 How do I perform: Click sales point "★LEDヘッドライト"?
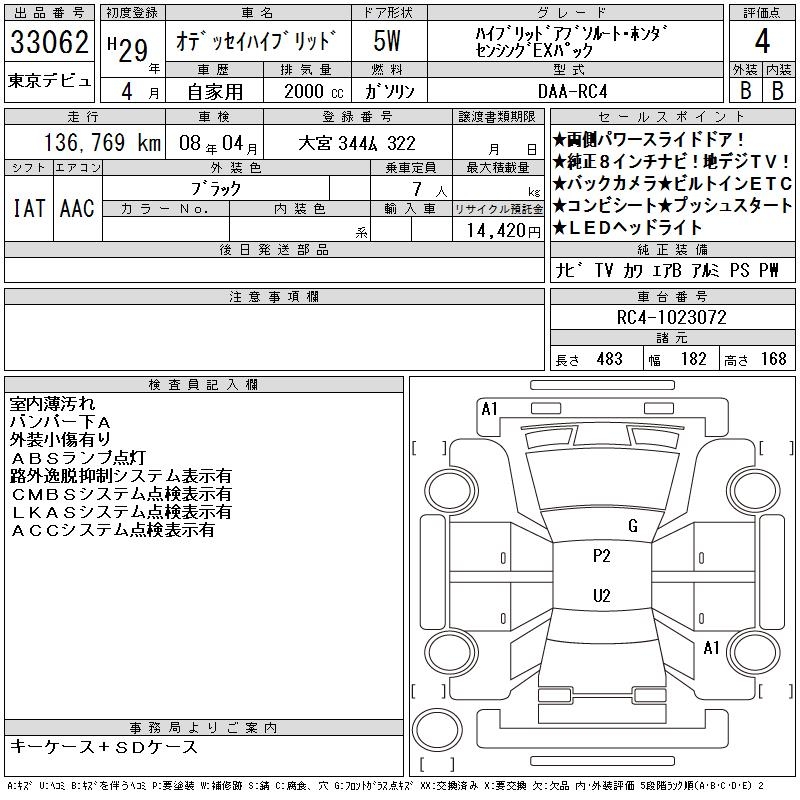click(628, 227)
